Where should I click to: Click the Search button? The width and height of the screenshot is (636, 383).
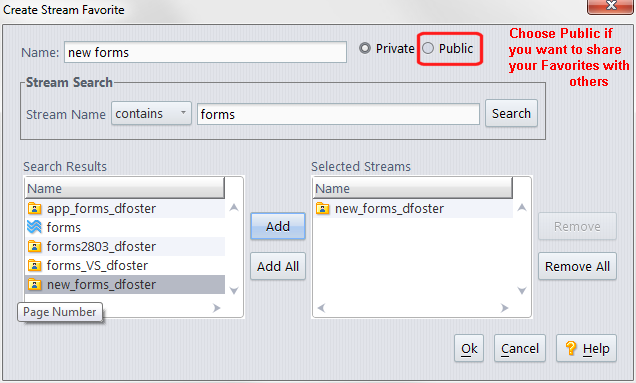click(x=511, y=113)
